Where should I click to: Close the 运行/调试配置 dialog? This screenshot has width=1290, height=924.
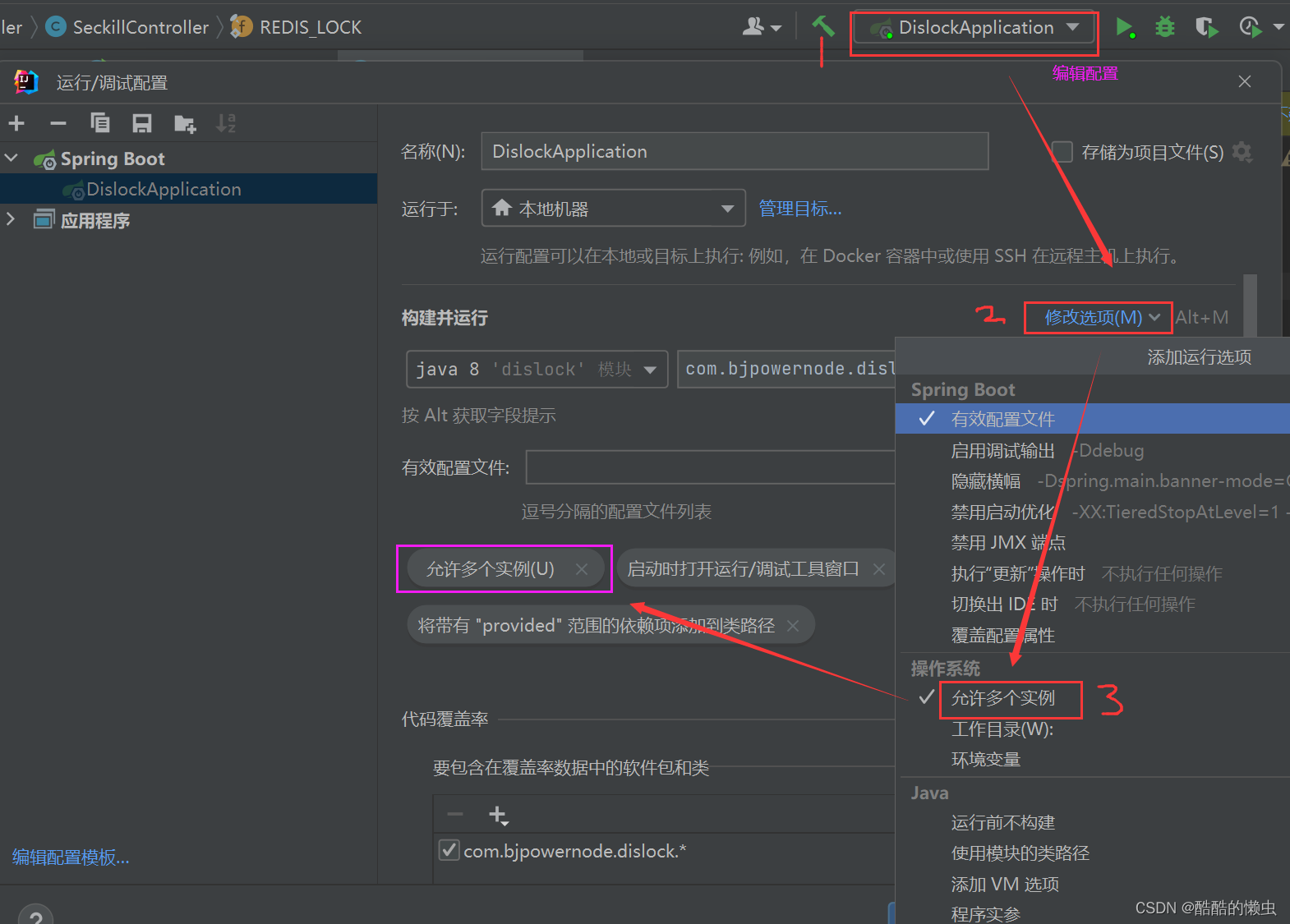[1245, 81]
